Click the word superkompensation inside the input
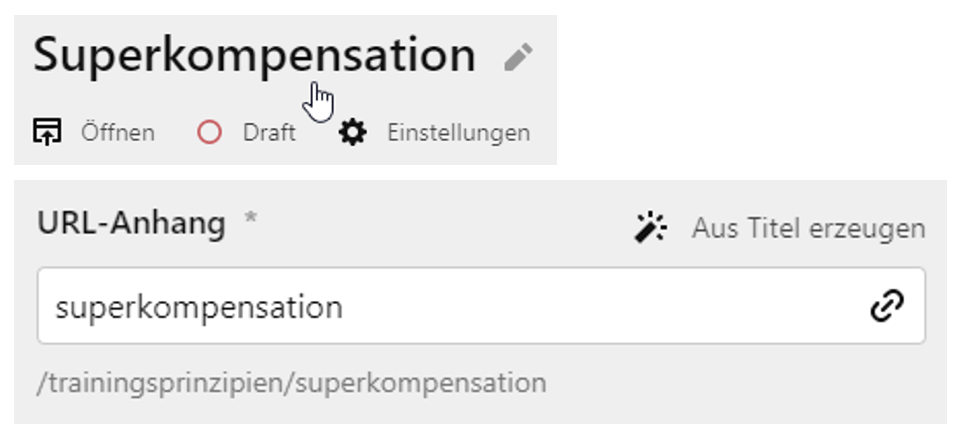 tap(199, 306)
